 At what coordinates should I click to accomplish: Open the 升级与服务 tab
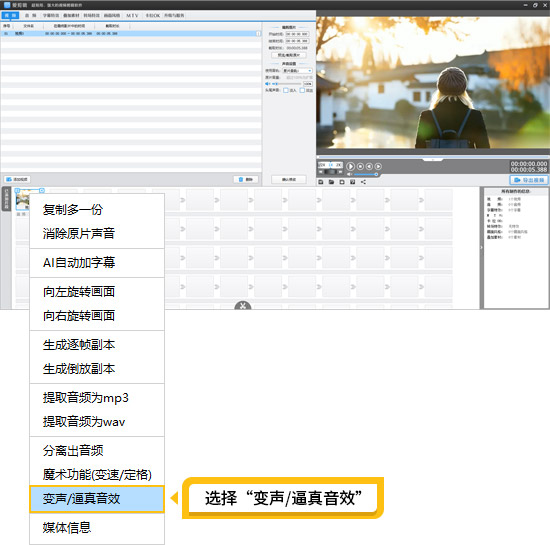(174, 15)
